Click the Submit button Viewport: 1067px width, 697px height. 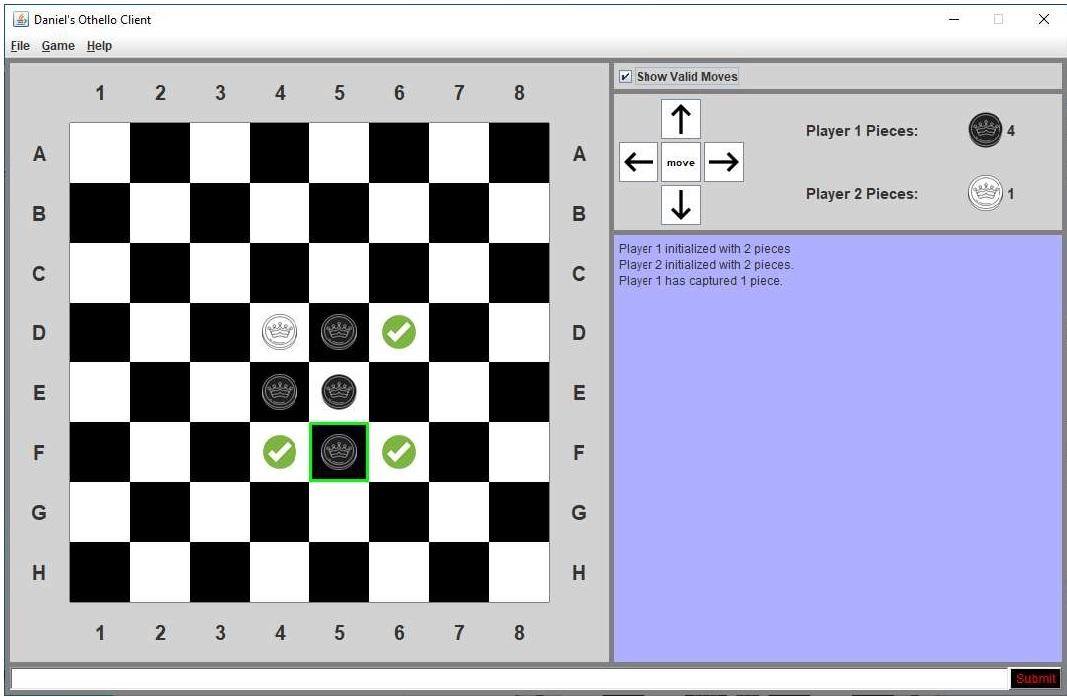click(x=1035, y=677)
